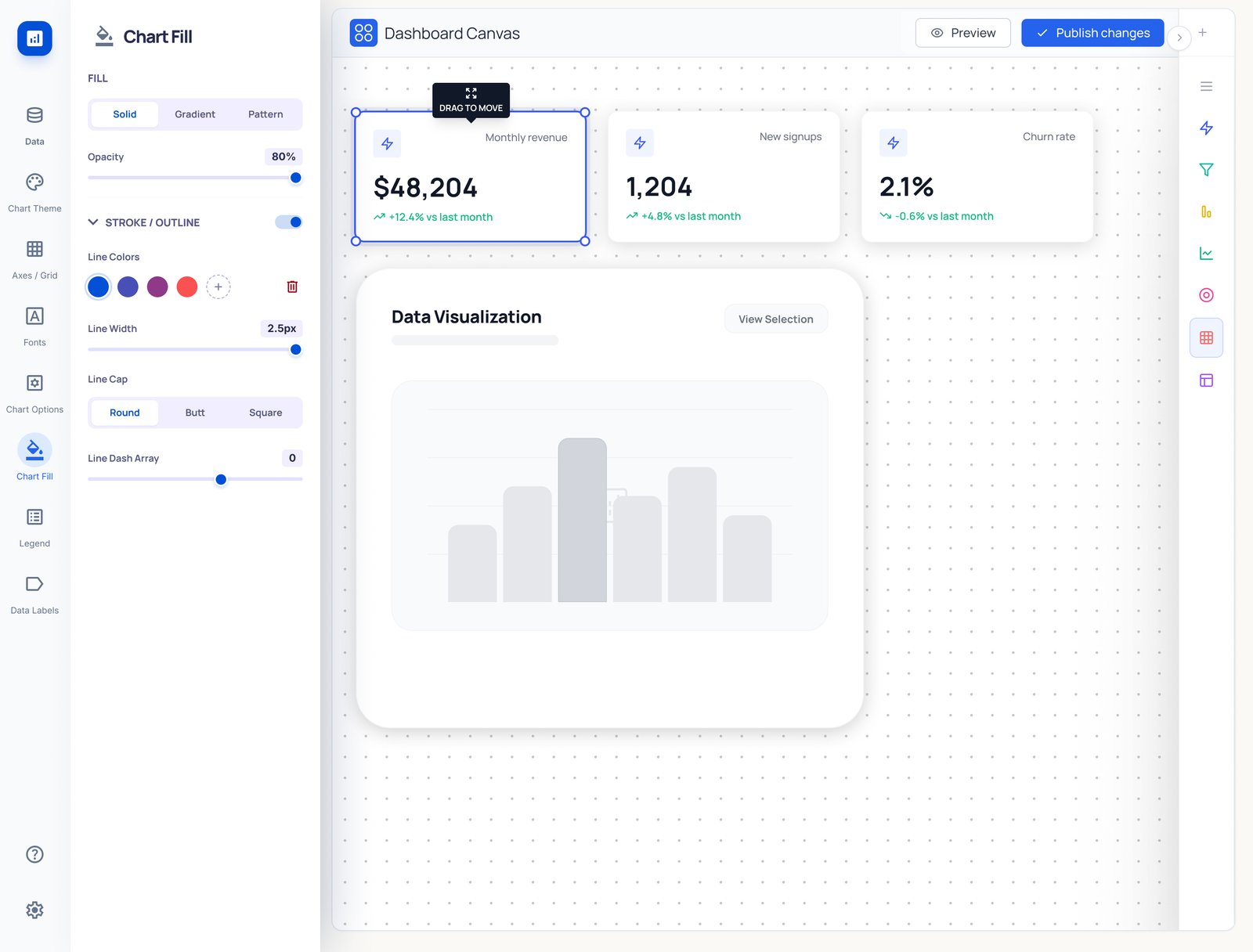Viewport: 1253px width, 952px height.
Task: Click the layout panel icon in right rail
Action: tap(1206, 380)
